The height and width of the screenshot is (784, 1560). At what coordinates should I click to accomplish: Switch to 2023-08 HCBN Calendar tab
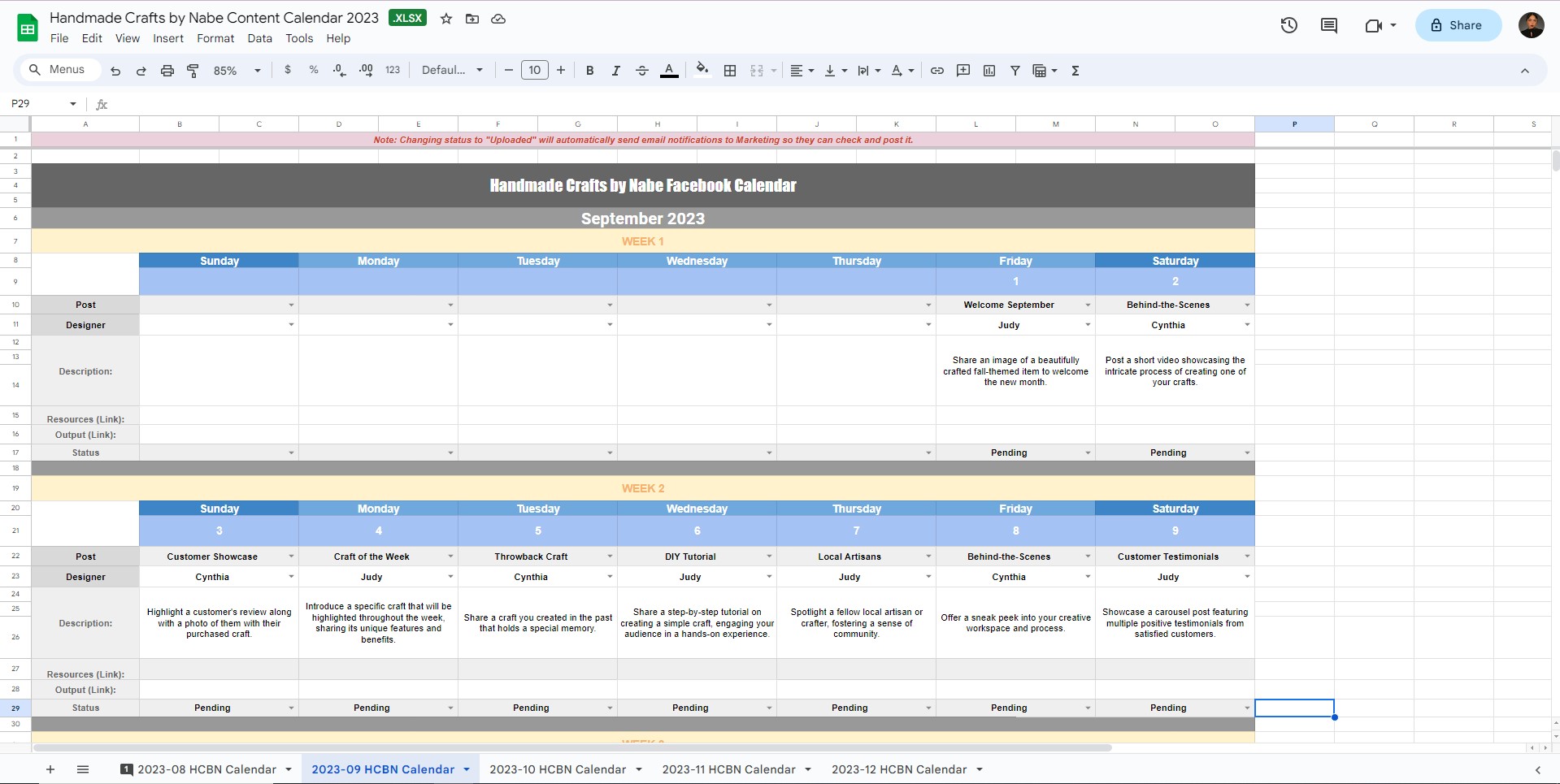point(206,769)
